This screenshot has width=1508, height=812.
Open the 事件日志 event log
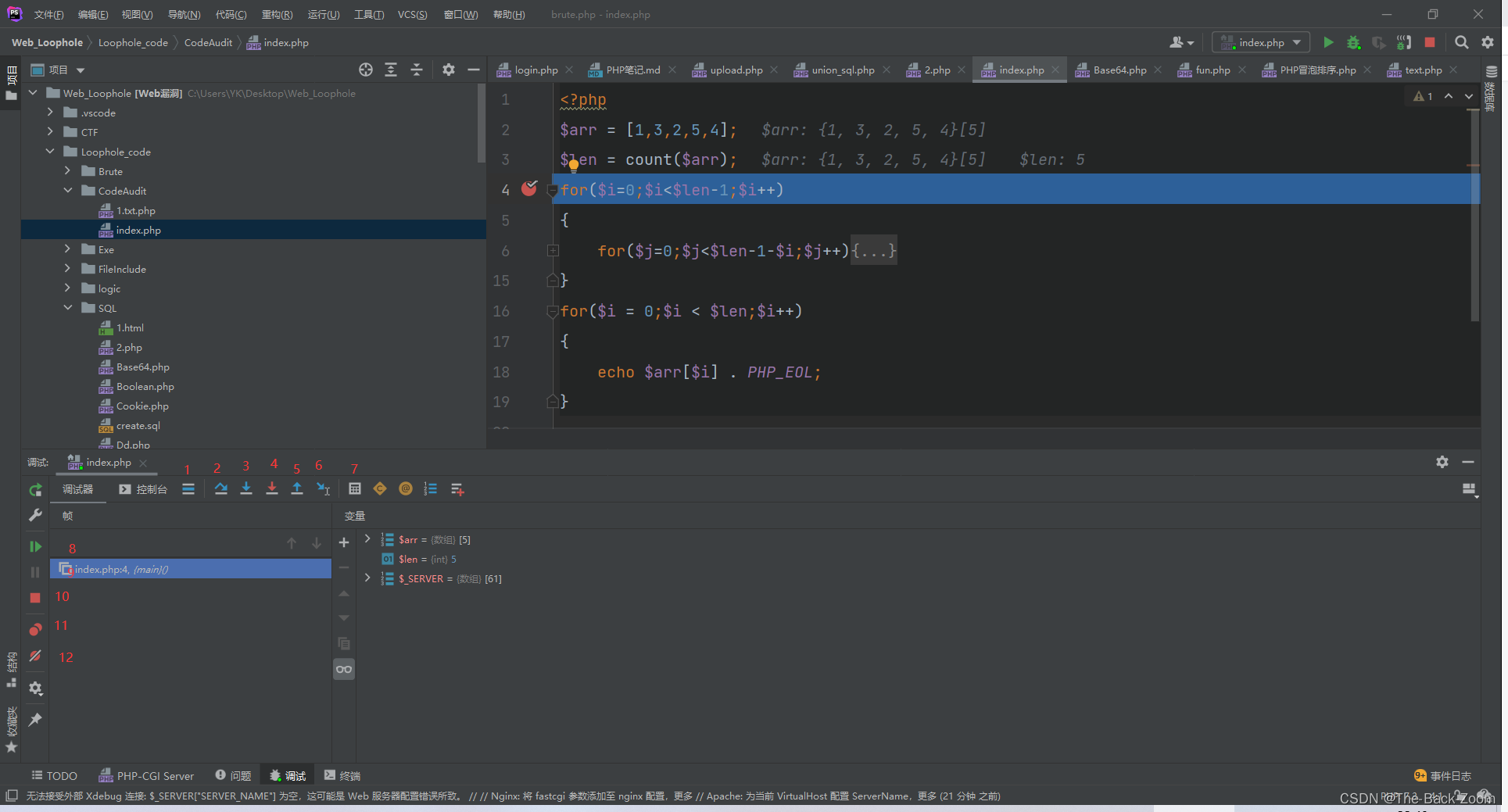tap(1442, 776)
